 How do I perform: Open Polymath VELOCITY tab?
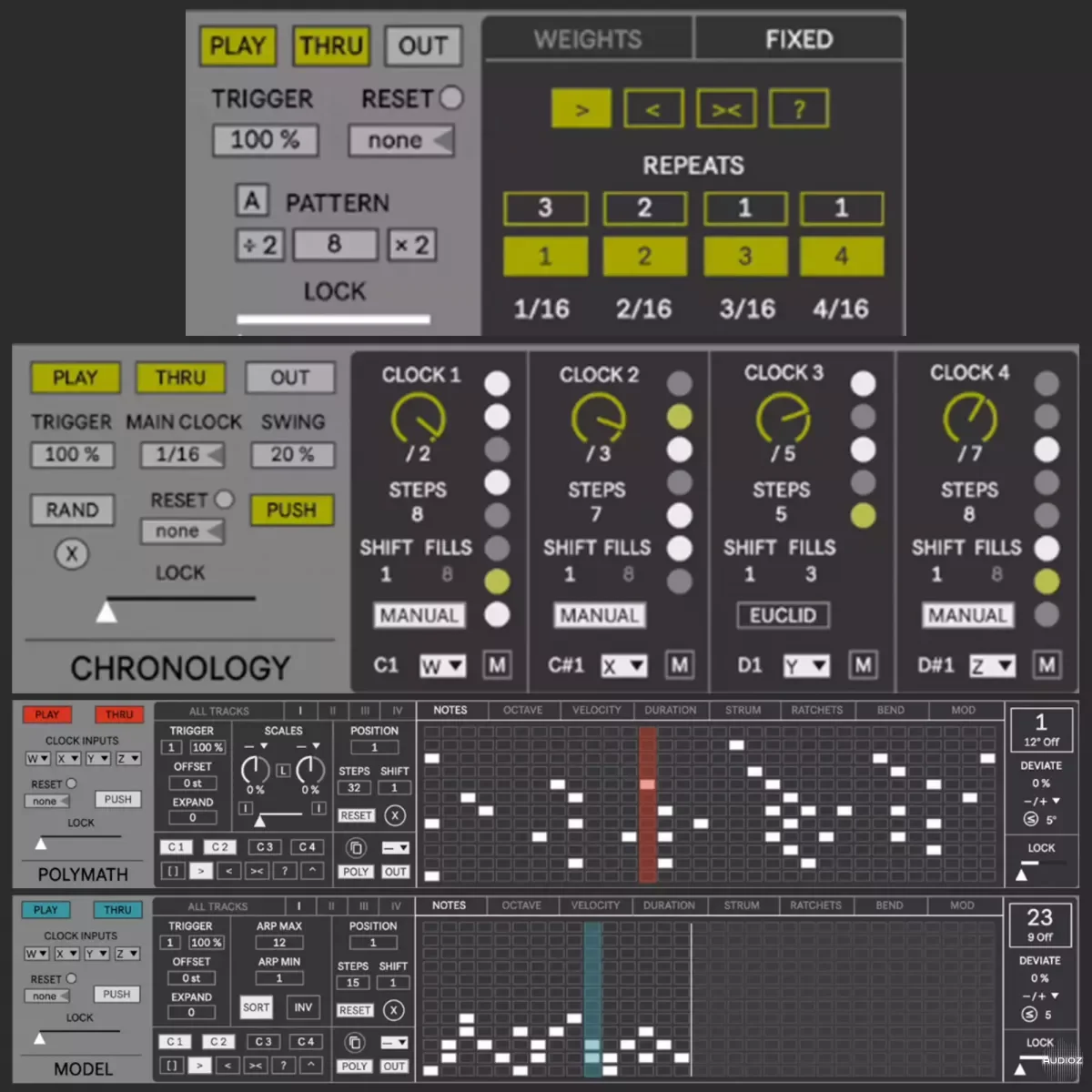click(x=597, y=710)
